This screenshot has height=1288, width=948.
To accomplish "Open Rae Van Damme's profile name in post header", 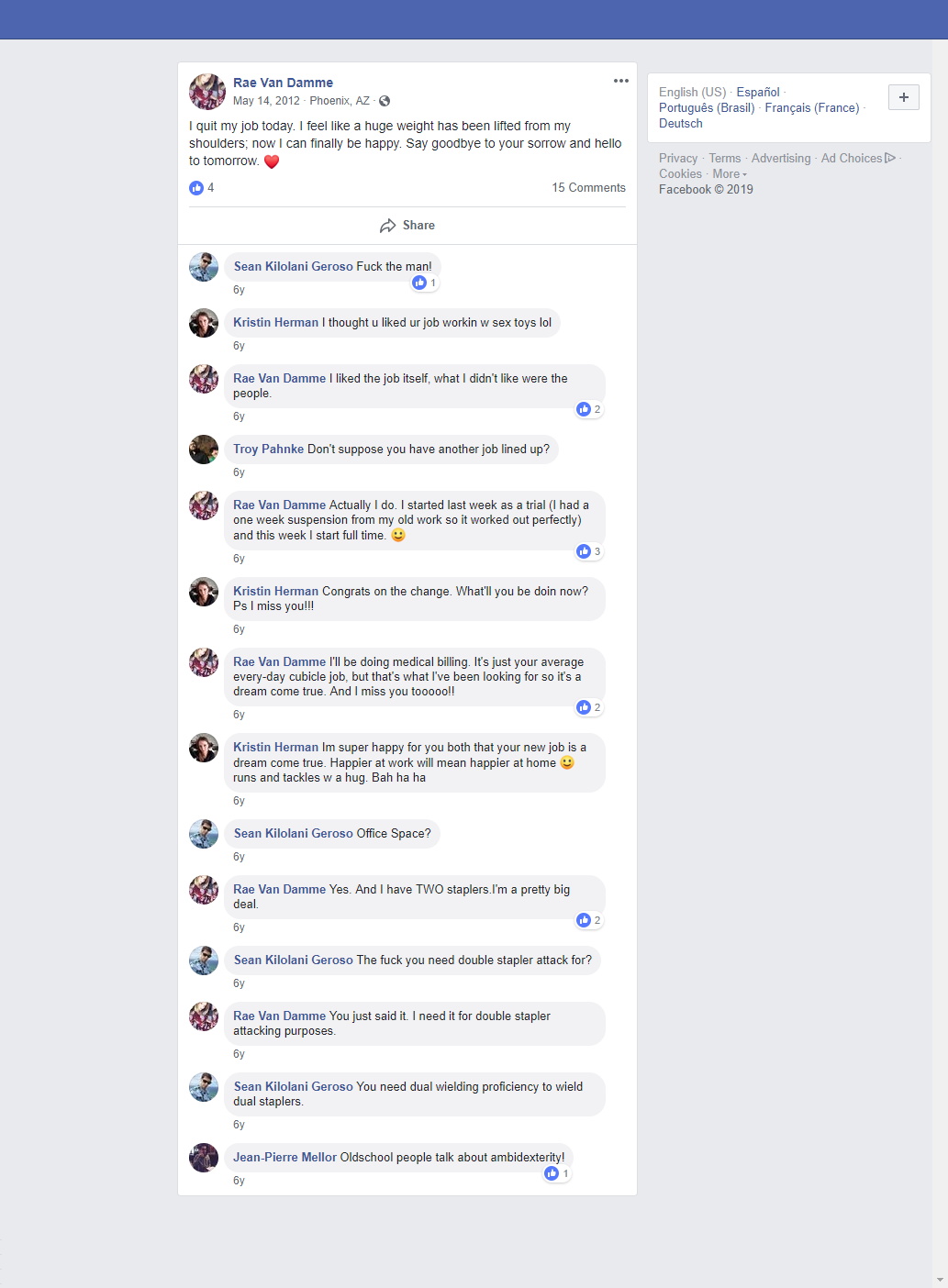I will (x=283, y=83).
